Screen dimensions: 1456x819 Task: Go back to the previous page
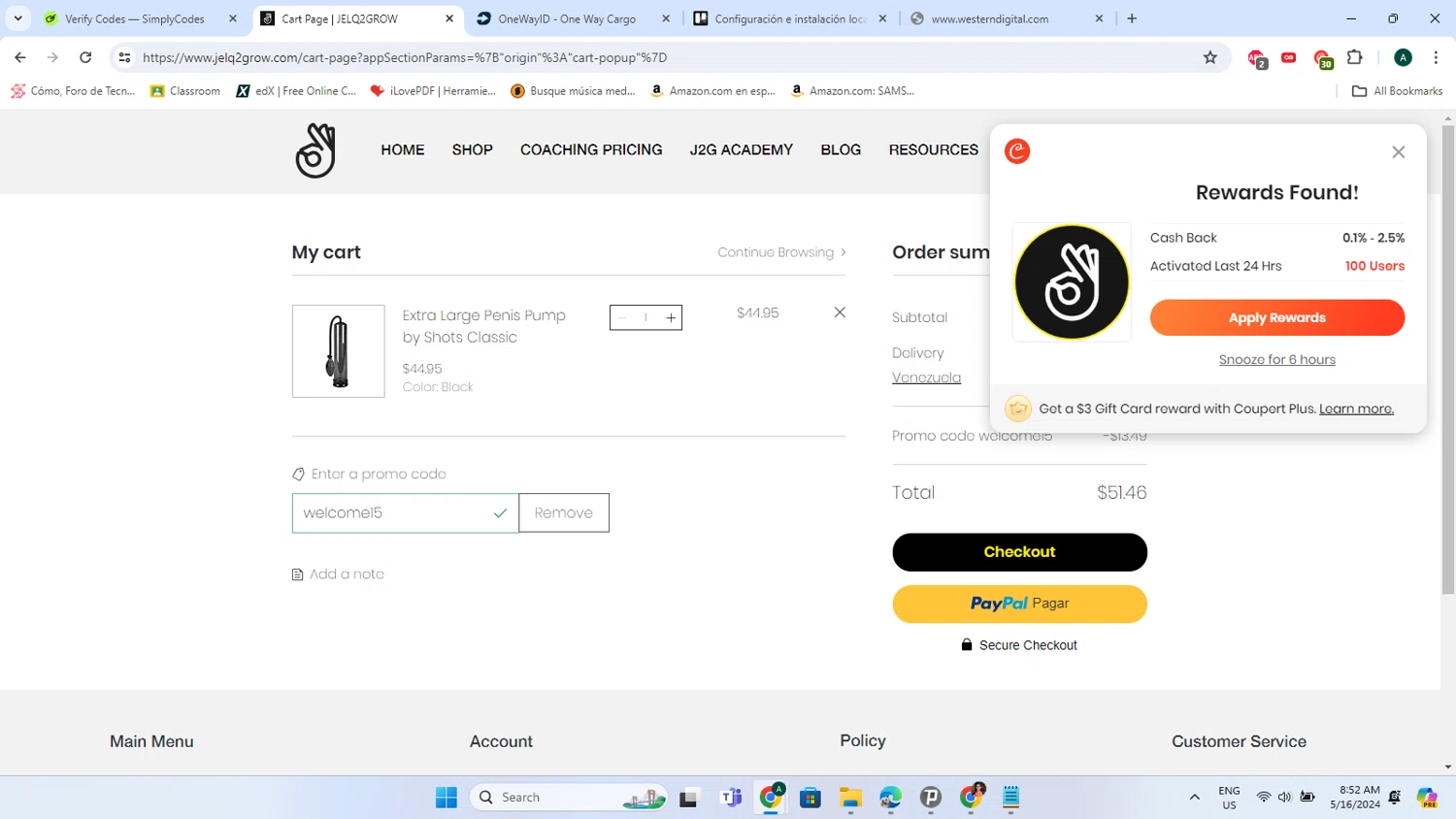pyautogui.click(x=20, y=57)
